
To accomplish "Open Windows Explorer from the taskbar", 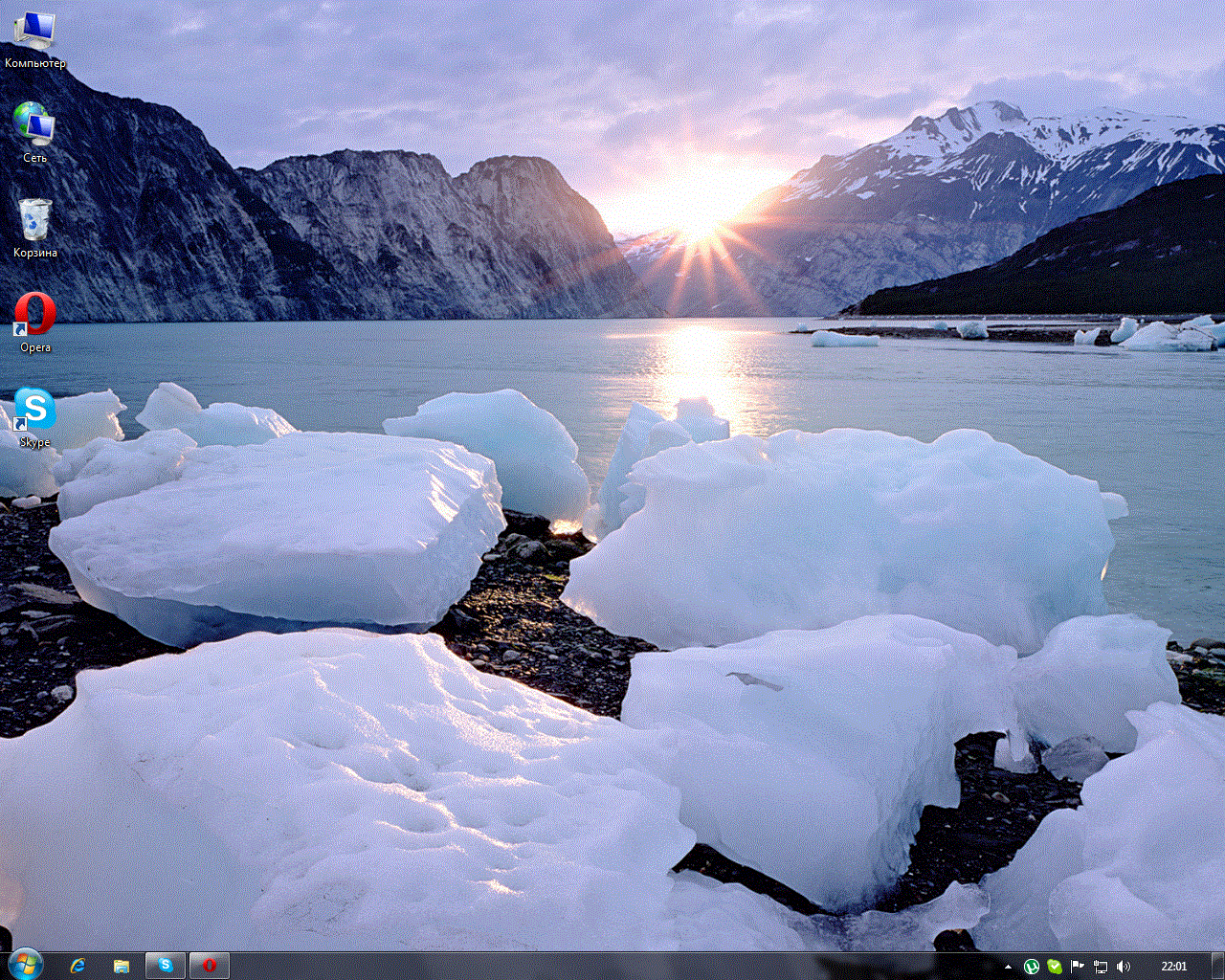I will click(122, 966).
